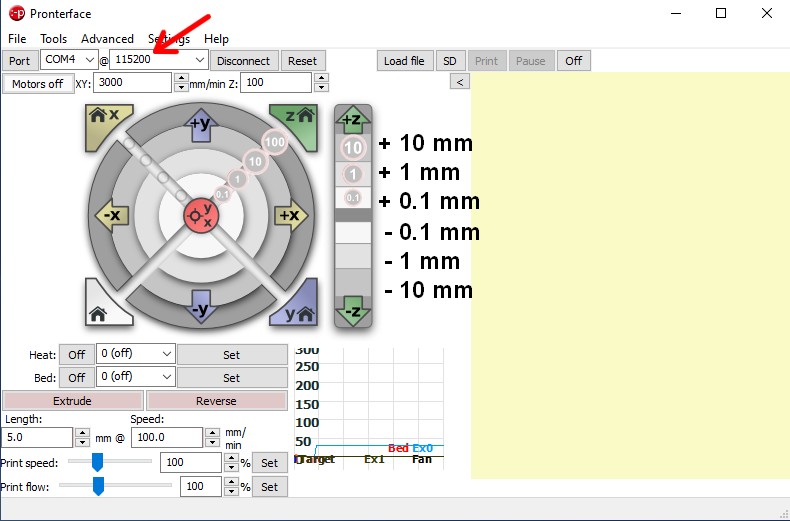Set the Print speed value

(x=270, y=463)
